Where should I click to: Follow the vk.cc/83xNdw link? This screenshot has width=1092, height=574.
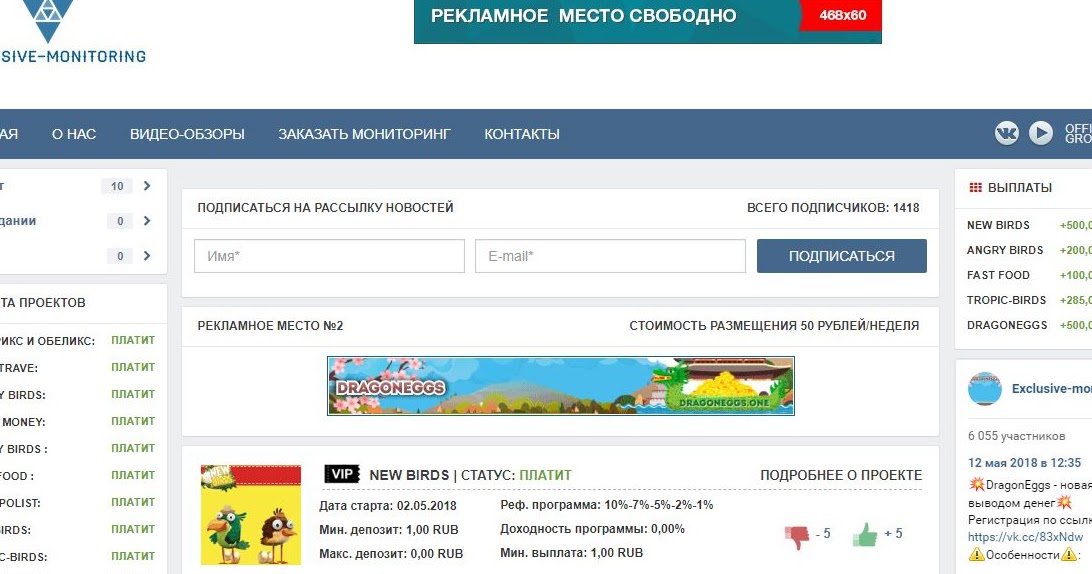tap(1025, 536)
